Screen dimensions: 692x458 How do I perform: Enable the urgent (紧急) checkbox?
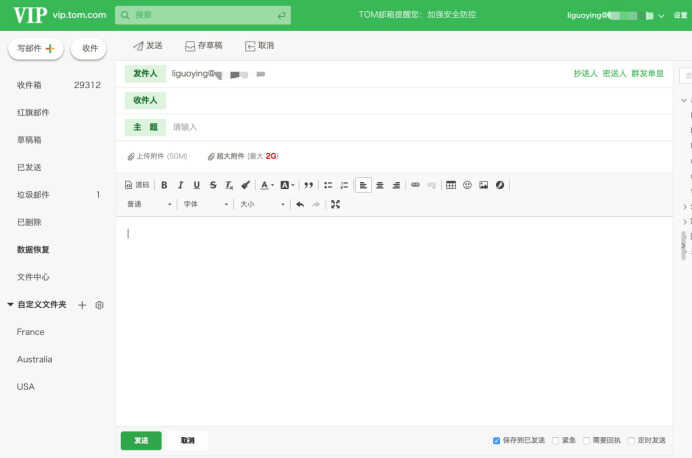[x=556, y=440]
